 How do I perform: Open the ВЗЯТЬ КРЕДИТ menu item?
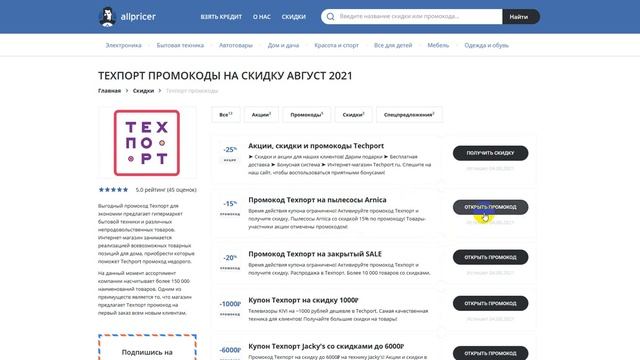(221, 17)
